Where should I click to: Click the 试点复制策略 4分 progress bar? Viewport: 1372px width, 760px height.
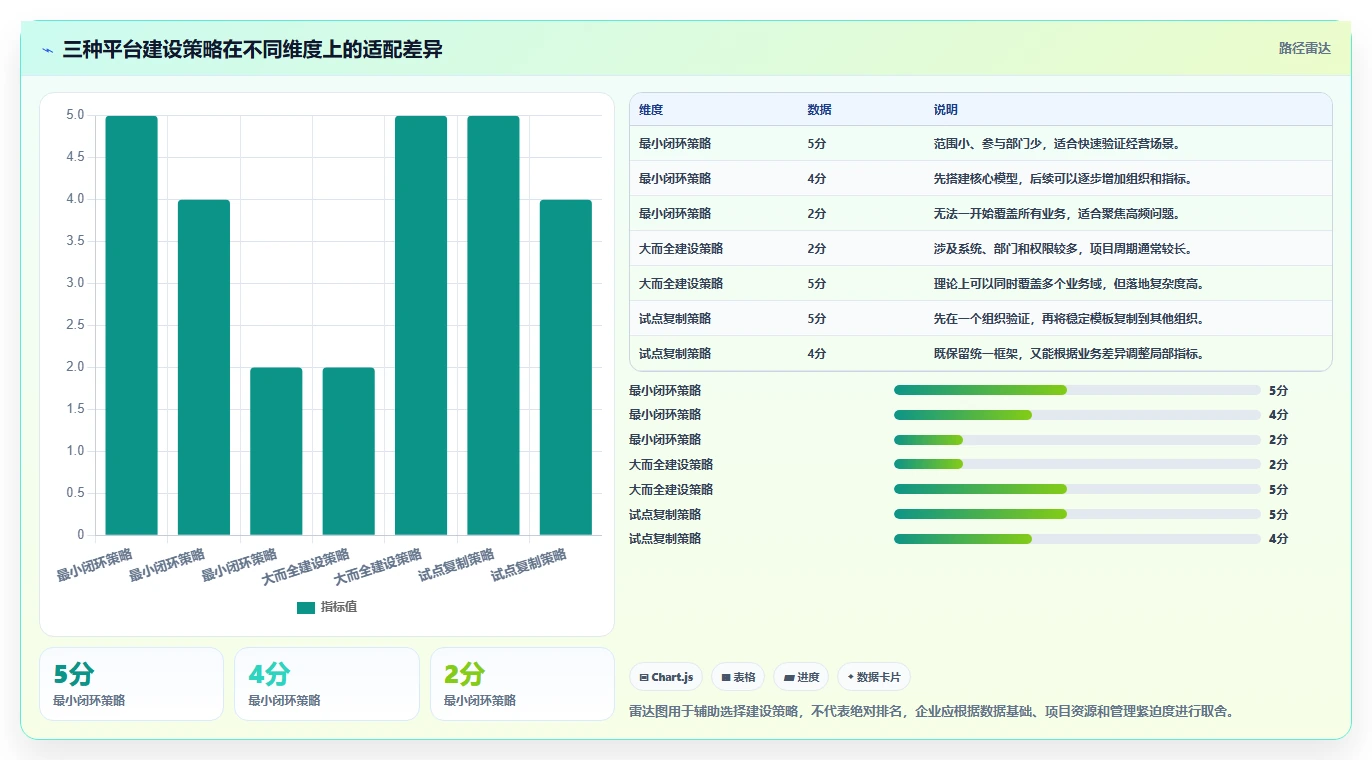click(x=1077, y=539)
